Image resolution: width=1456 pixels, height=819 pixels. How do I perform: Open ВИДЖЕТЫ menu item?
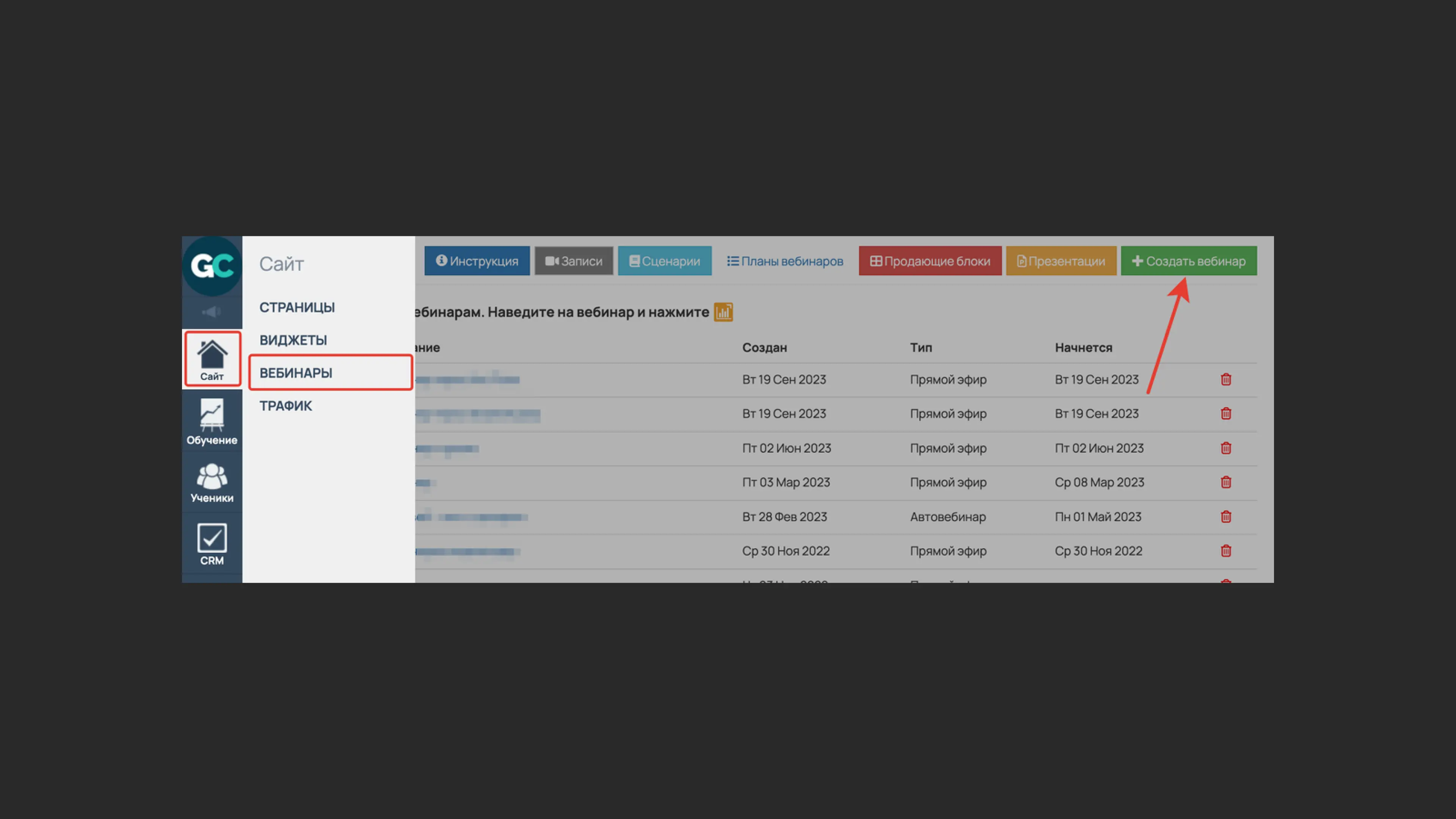tap(293, 340)
